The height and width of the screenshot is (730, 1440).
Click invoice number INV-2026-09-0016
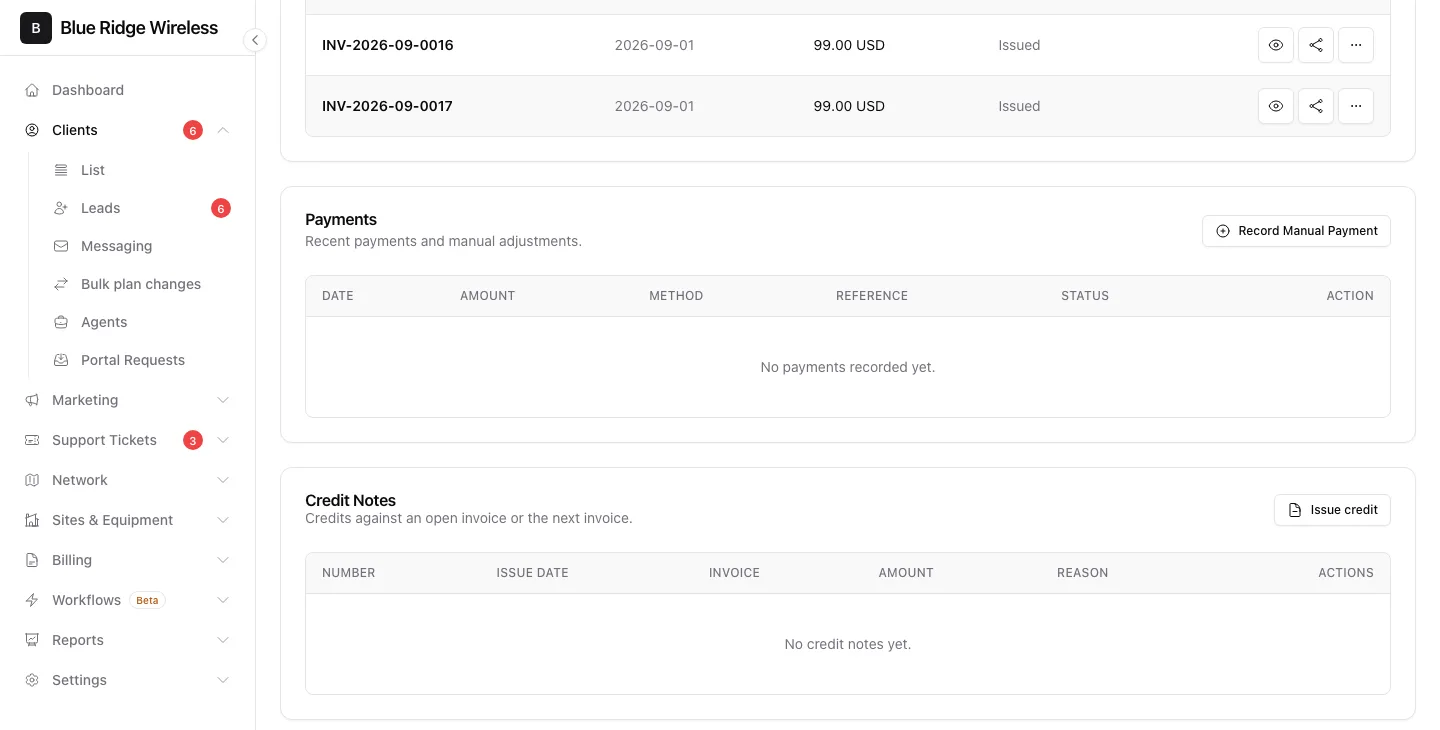click(x=387, y=45)
